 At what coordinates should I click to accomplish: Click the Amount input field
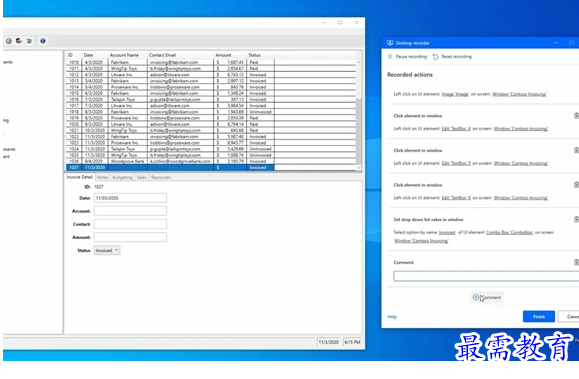point(130,237)
